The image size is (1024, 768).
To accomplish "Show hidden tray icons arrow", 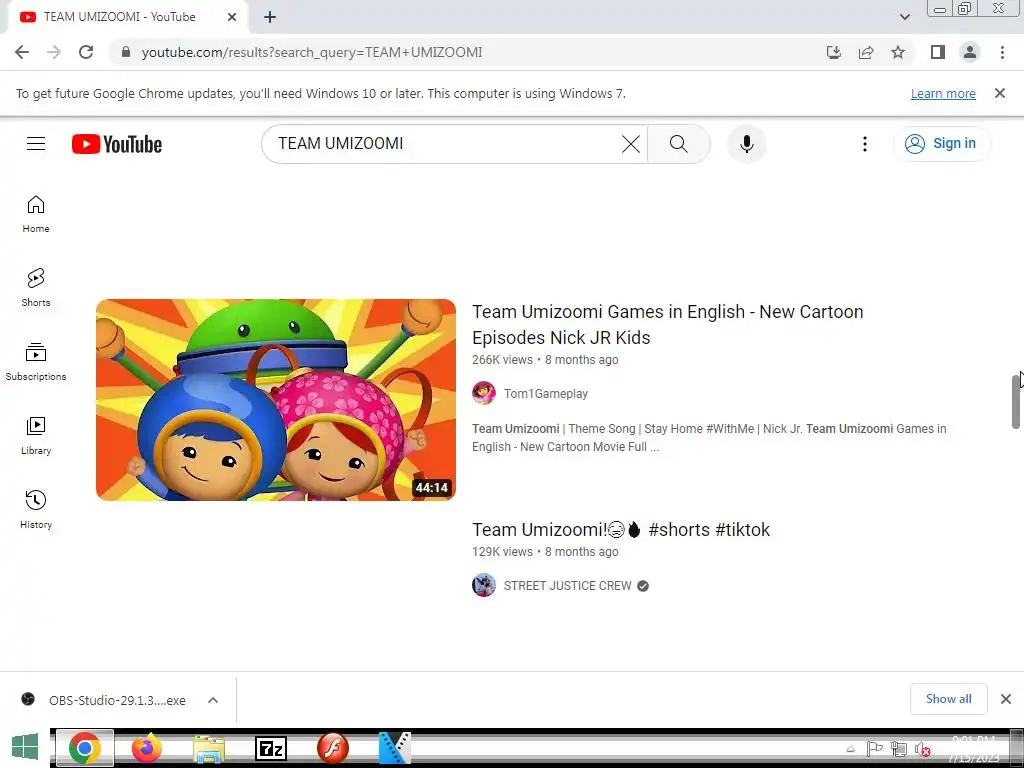I will 850,749.
